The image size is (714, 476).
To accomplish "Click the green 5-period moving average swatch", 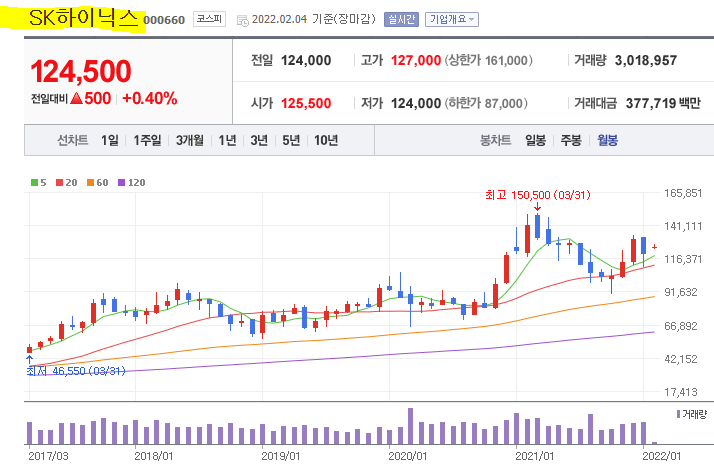I will click(34, 183).
